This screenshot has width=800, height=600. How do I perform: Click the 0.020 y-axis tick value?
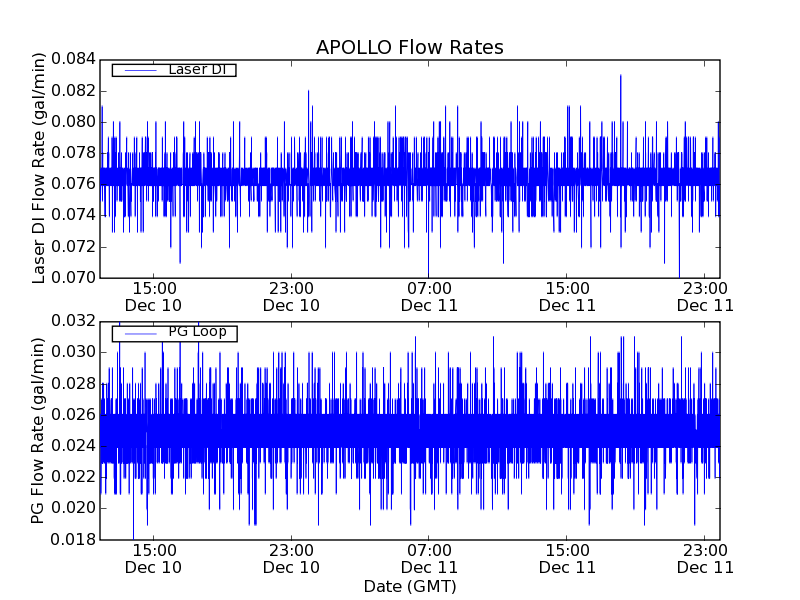(73, 508)
